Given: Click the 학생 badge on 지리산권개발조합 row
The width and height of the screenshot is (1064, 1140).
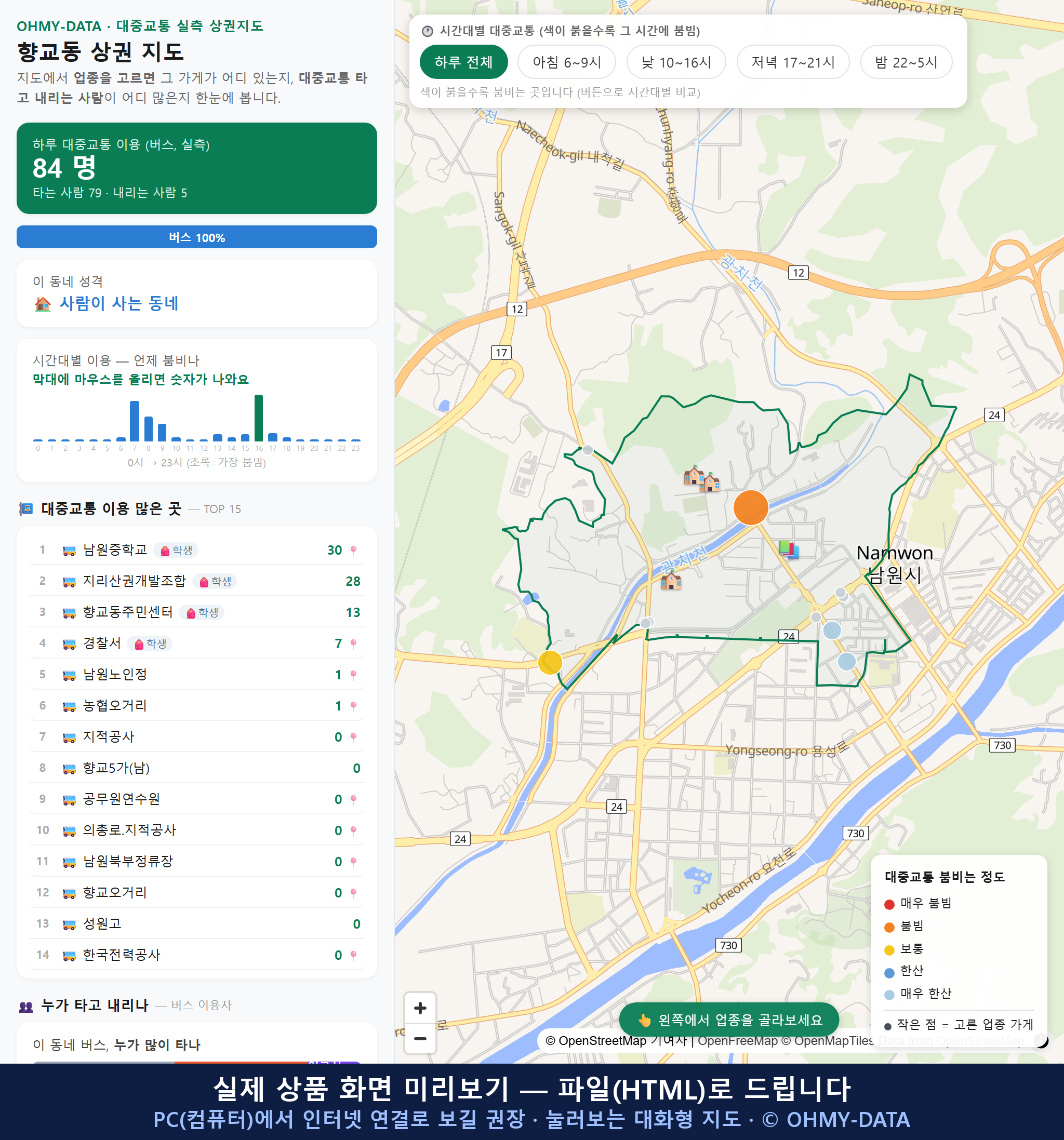Looking at the screenshot, I should tap(215, 582).
